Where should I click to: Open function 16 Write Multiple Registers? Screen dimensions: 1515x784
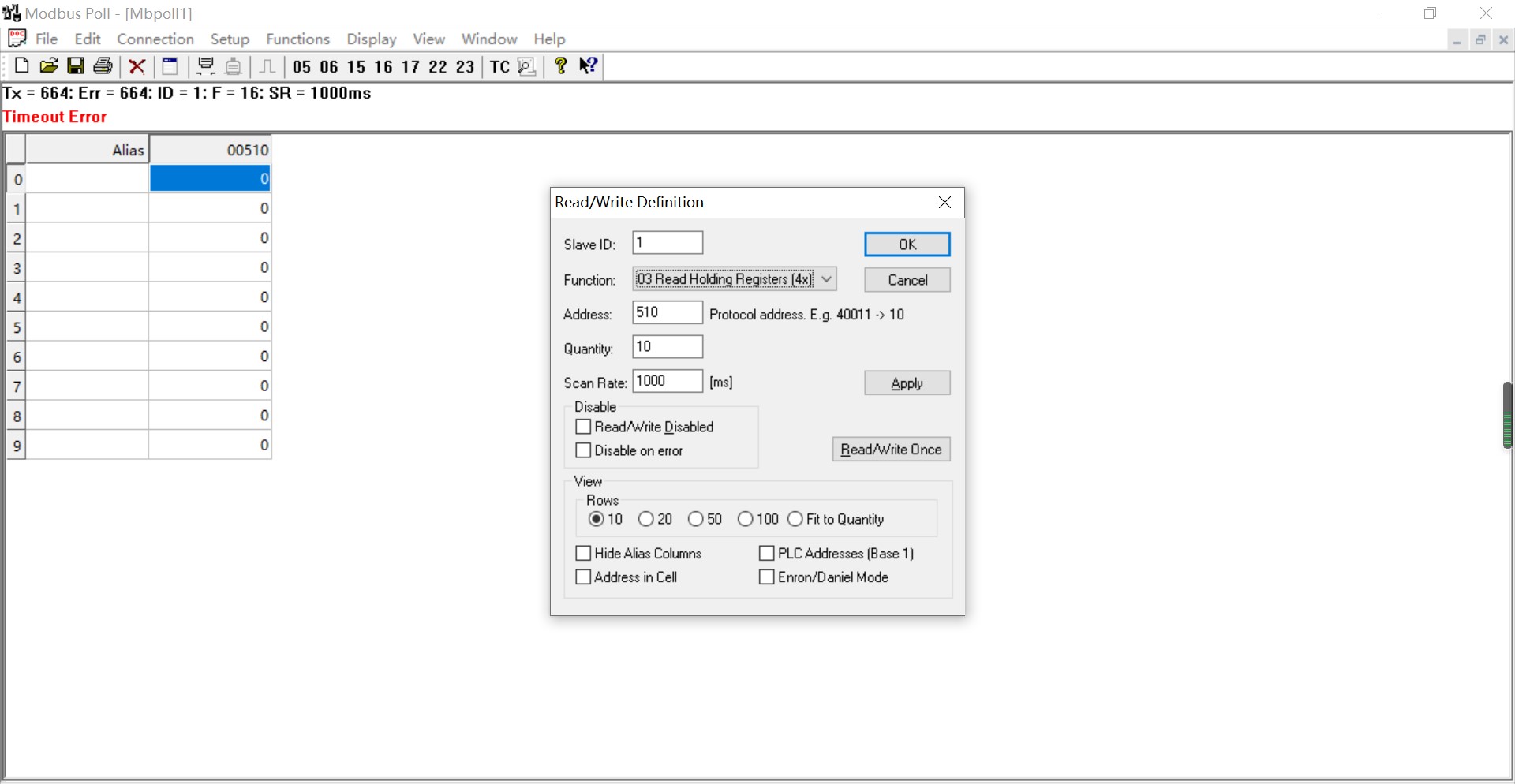click(383, 67)
